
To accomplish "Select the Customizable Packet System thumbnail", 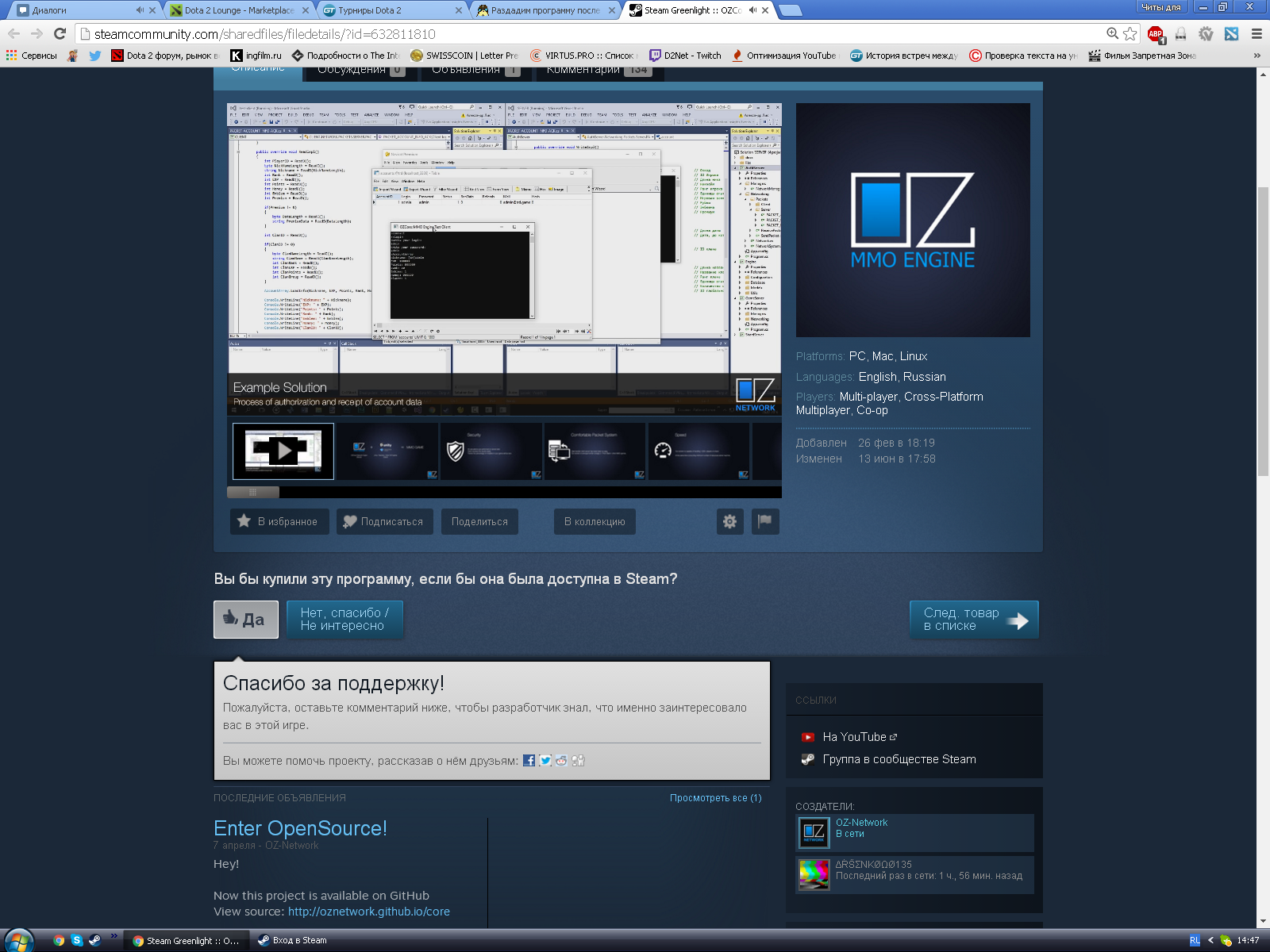I will (595, 451).
